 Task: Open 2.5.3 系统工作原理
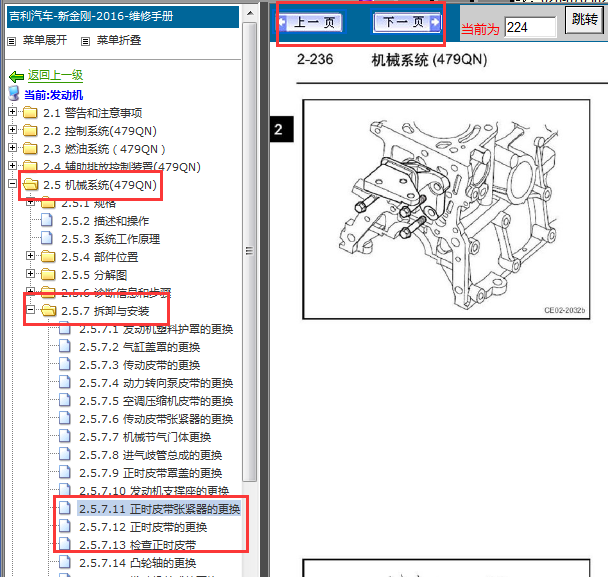click(x=111, y=239)
